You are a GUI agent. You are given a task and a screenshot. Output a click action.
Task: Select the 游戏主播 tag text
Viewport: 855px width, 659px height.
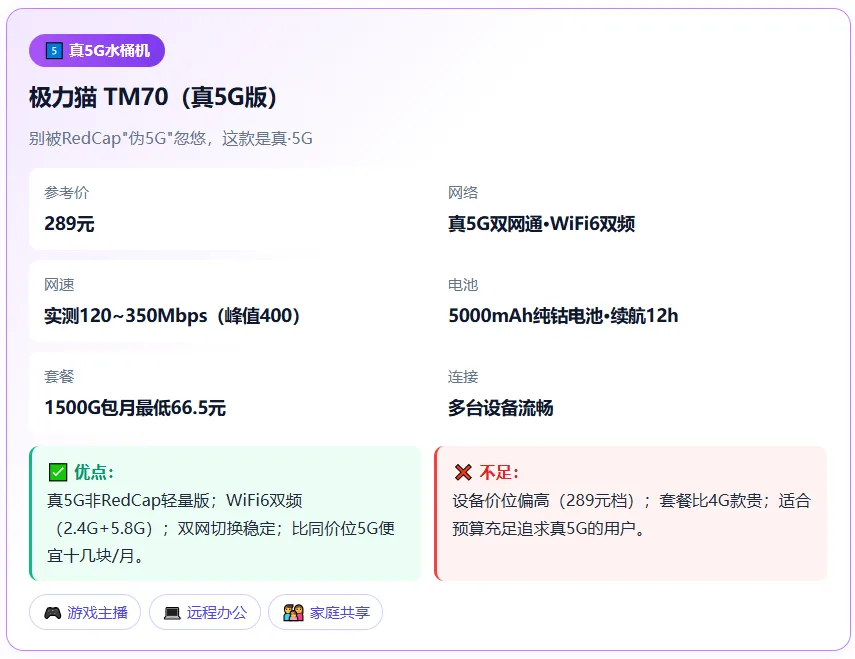coord(98,613)
